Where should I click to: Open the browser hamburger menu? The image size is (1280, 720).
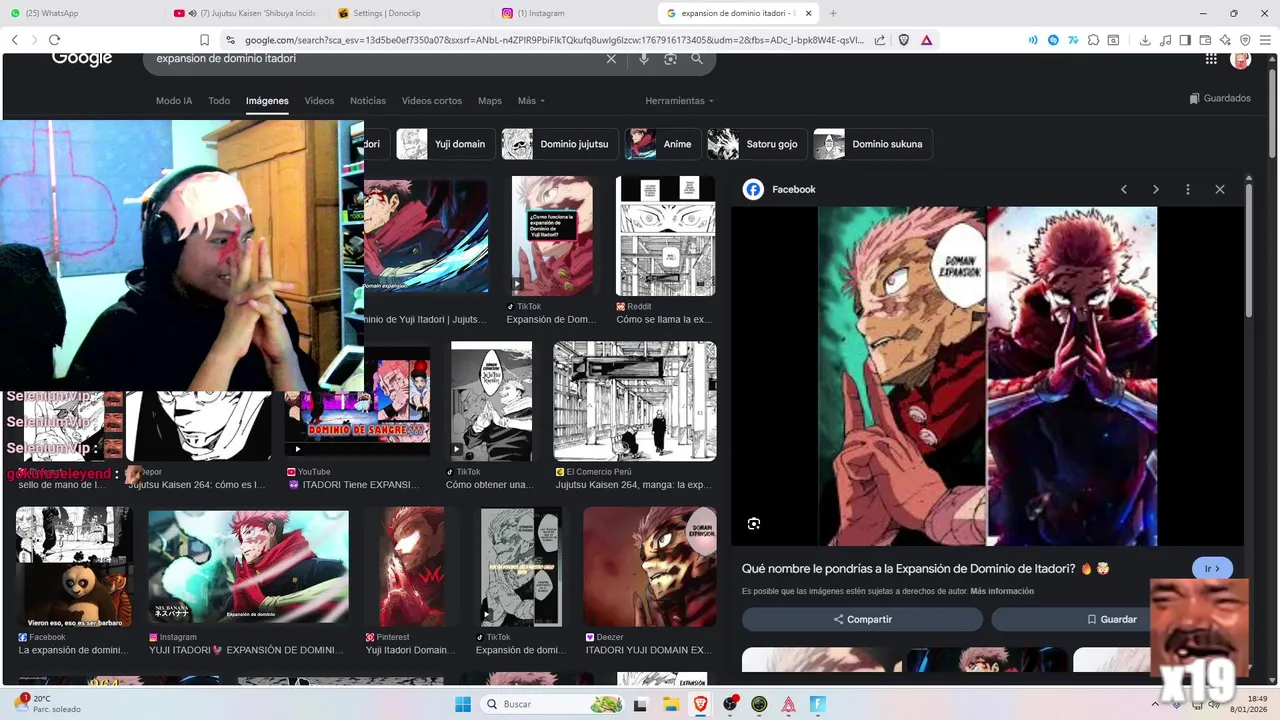(1265, 40)
